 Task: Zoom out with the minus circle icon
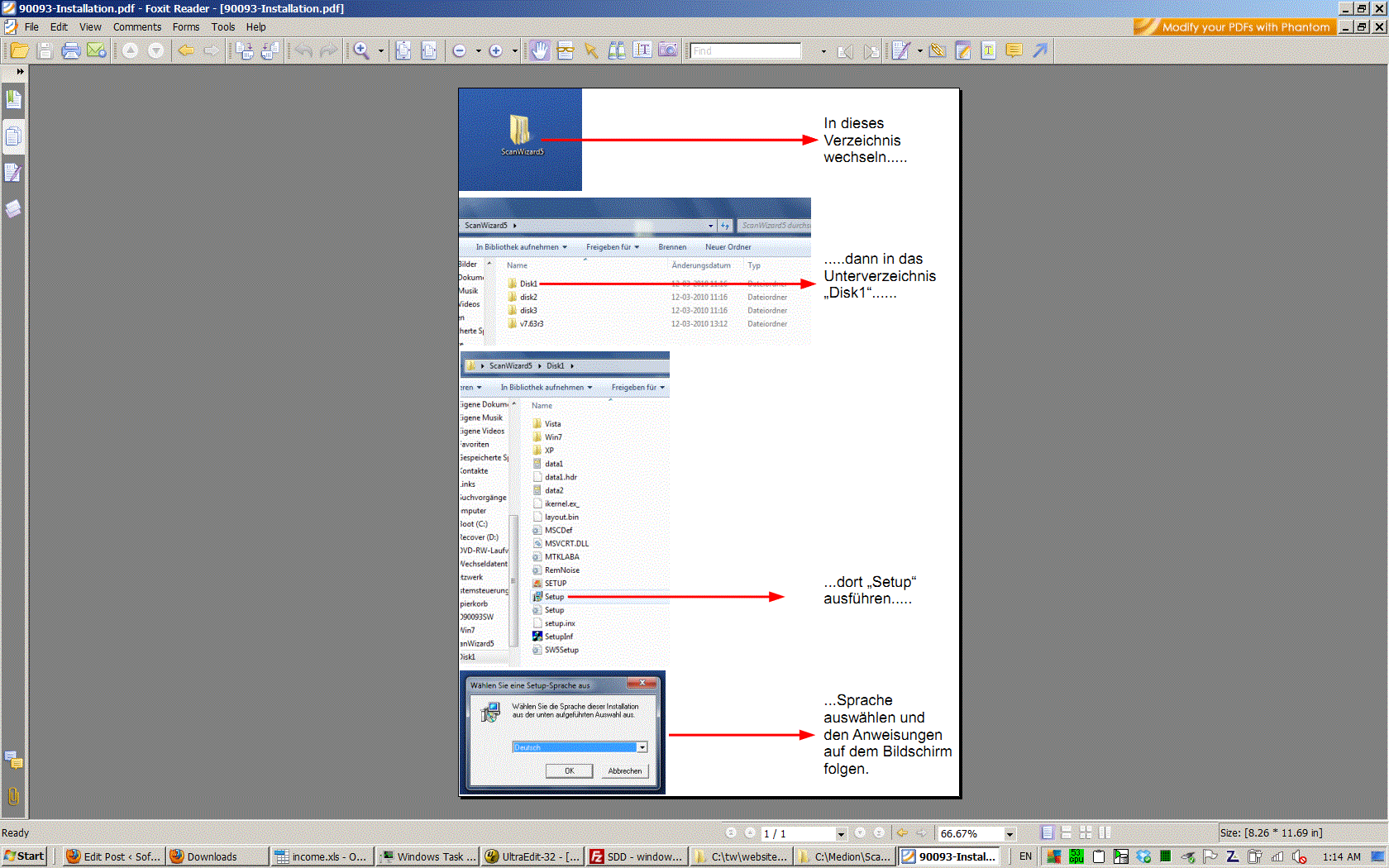point(460,51)
